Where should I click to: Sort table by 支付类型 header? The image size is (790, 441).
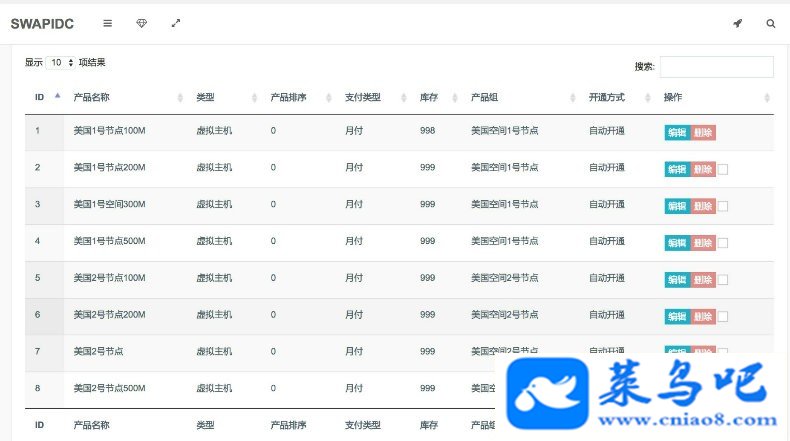point(363,97)
